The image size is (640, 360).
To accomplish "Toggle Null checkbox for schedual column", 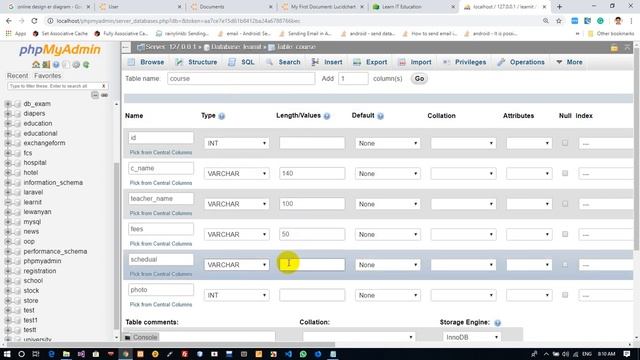I will (565, 264).
